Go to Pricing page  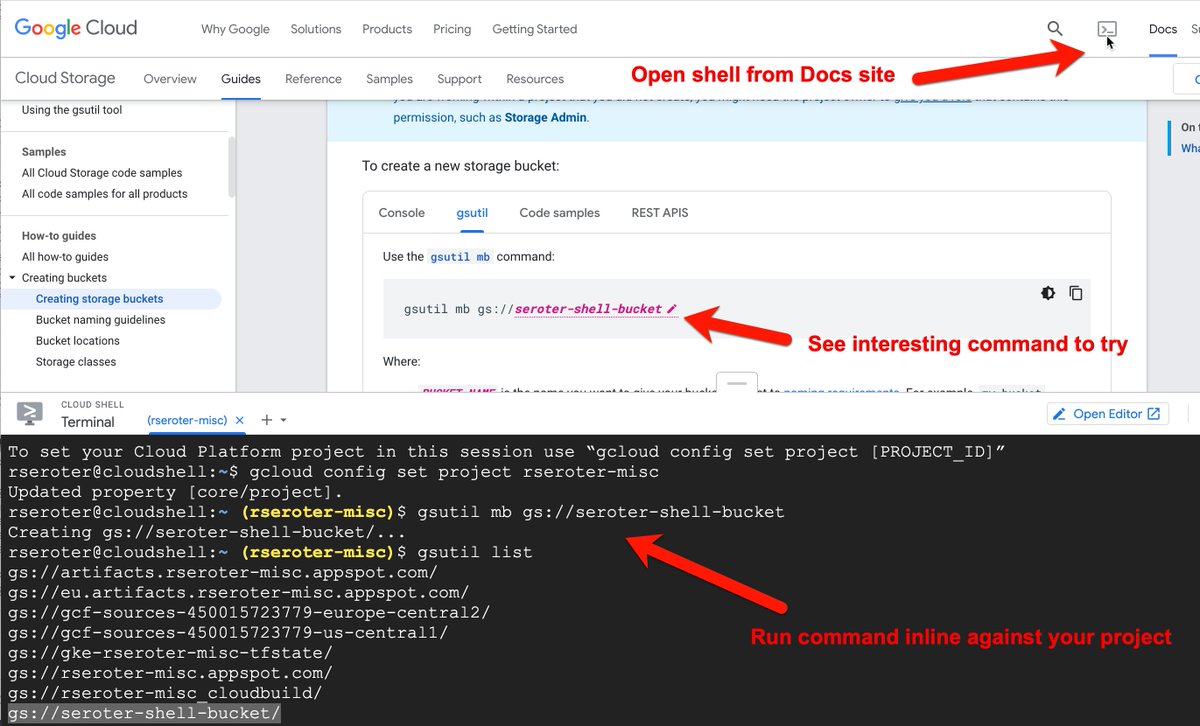[452, 29]
